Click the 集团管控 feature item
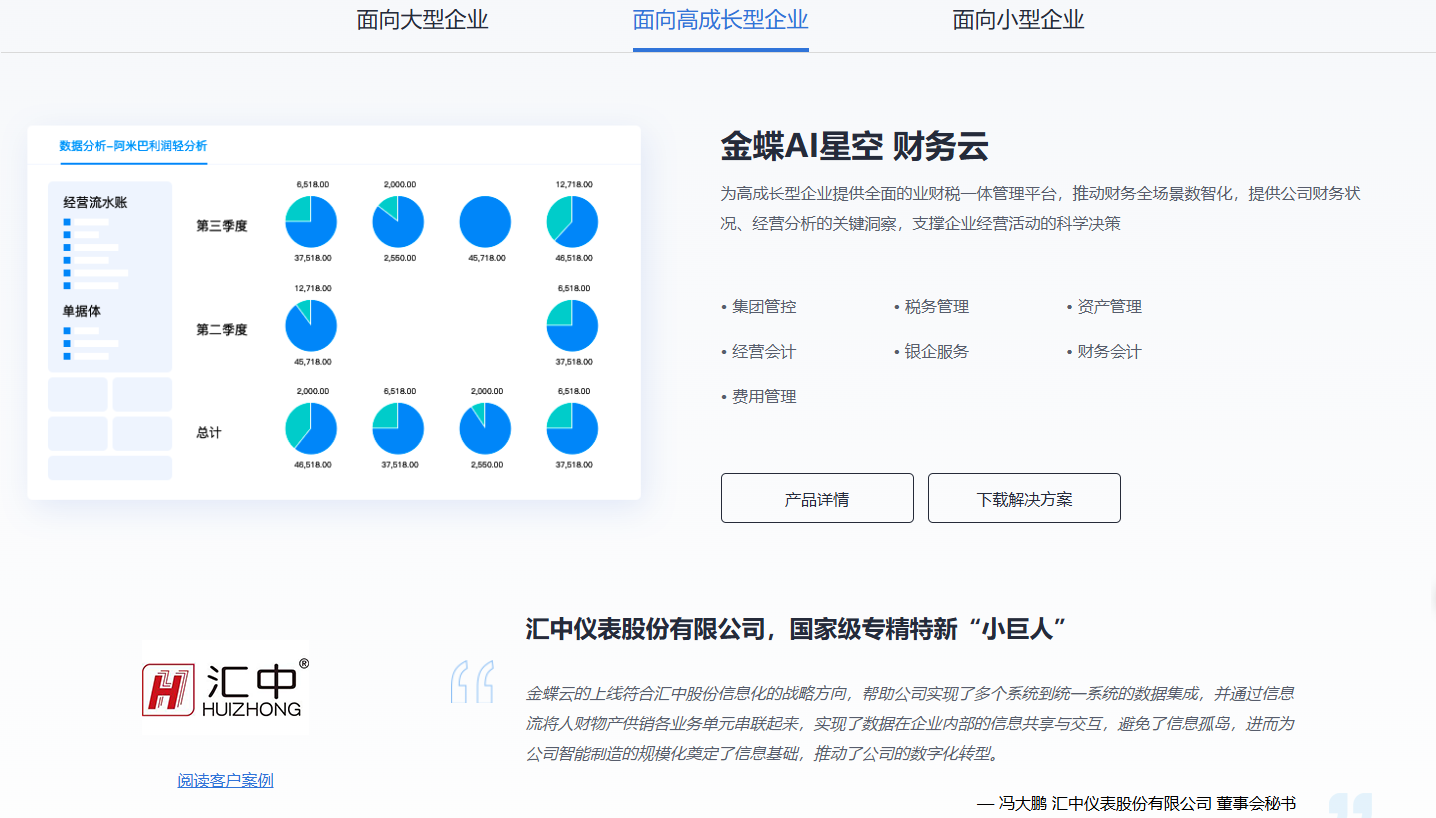Viewport: 1436px width, 818px height. click(764, 307)
